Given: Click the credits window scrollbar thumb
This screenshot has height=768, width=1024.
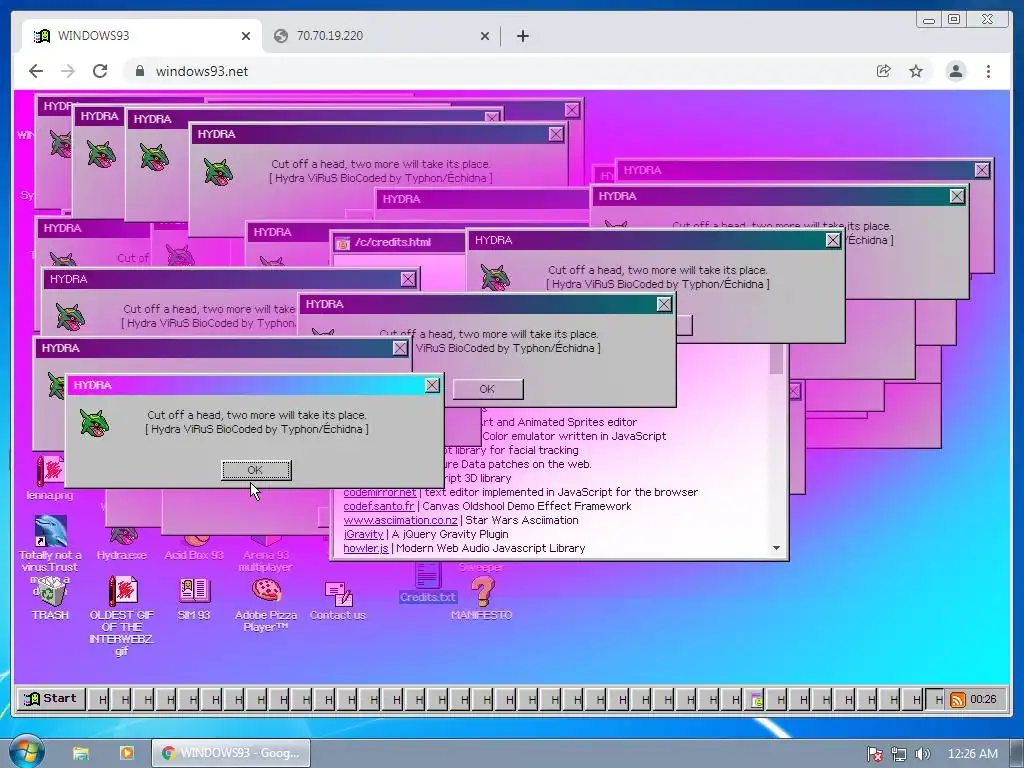Looking at the screenshot, I should click(x=776, y=358).
